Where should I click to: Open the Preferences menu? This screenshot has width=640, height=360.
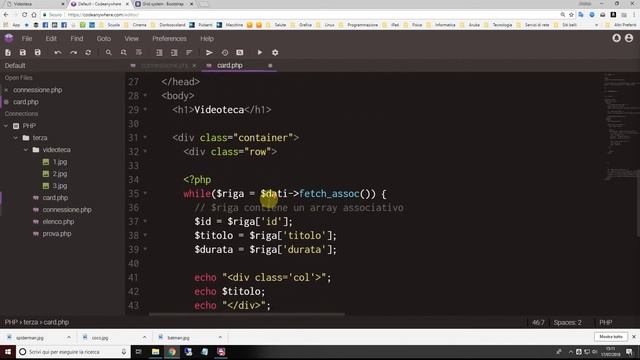[169, 38]
